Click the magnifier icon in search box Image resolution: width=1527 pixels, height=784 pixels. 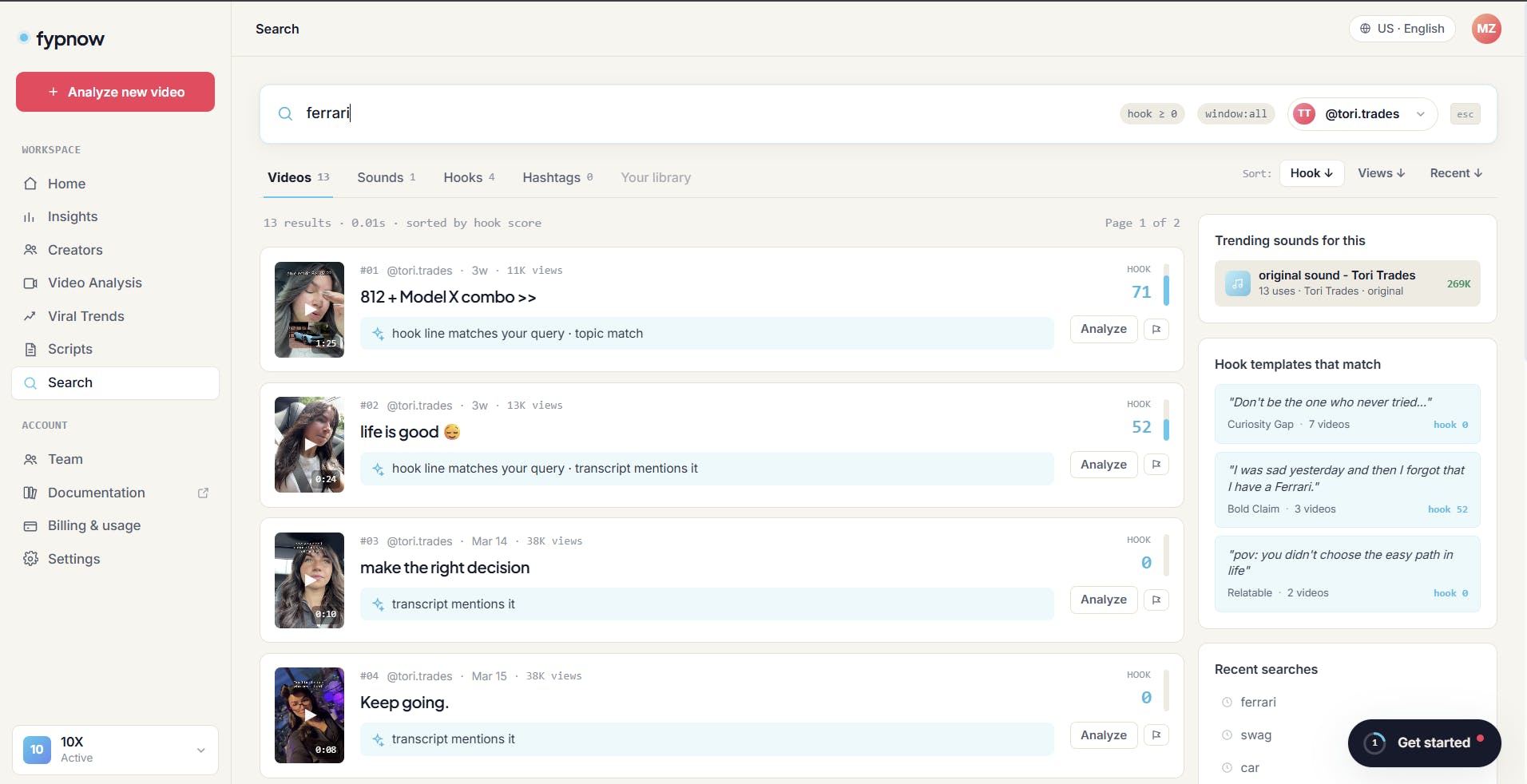[285, 113]
